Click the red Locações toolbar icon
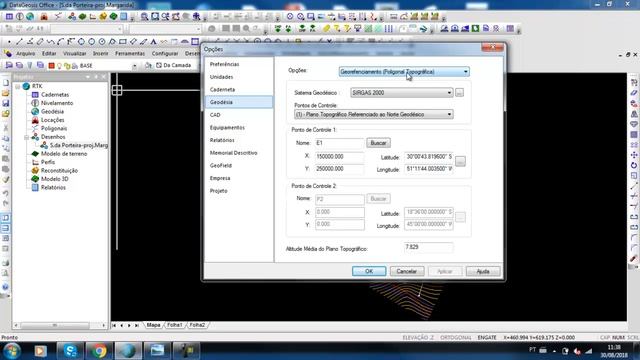Image resolution: width=640 pixels, height=360 pixels. (44, 17)
